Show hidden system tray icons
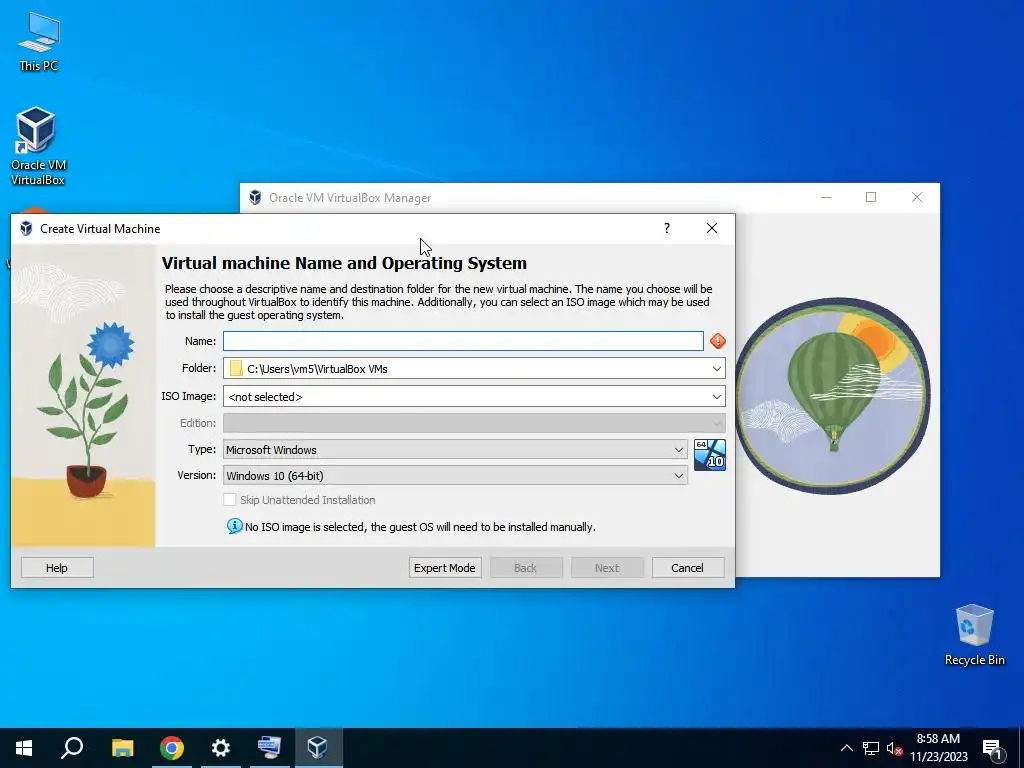The height and width of the screenshot is (768, 1024). pos(846,748)
